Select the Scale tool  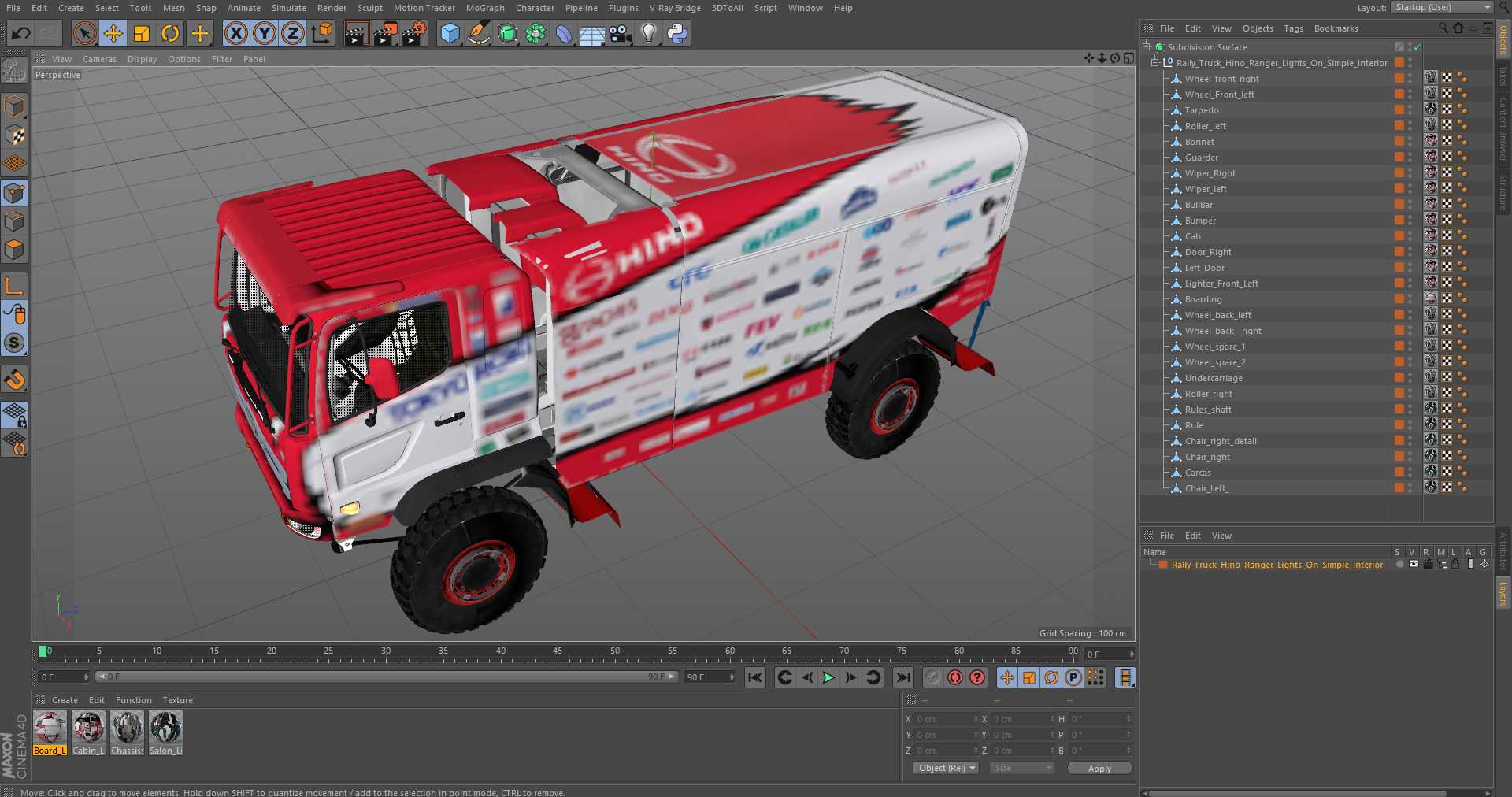coord(142,33)
